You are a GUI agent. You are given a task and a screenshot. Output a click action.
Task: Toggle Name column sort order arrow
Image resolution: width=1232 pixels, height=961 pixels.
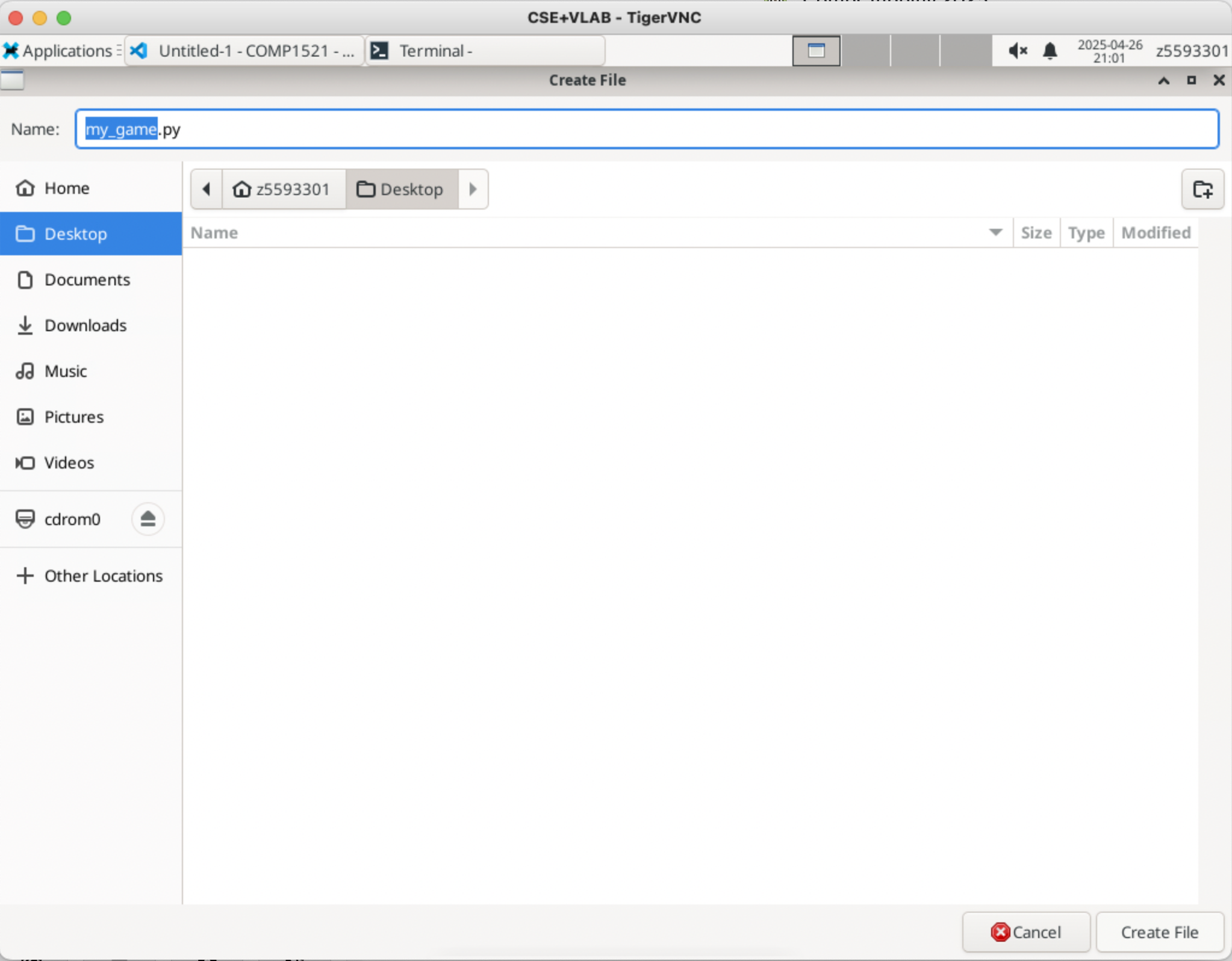[x=995, y=232]
